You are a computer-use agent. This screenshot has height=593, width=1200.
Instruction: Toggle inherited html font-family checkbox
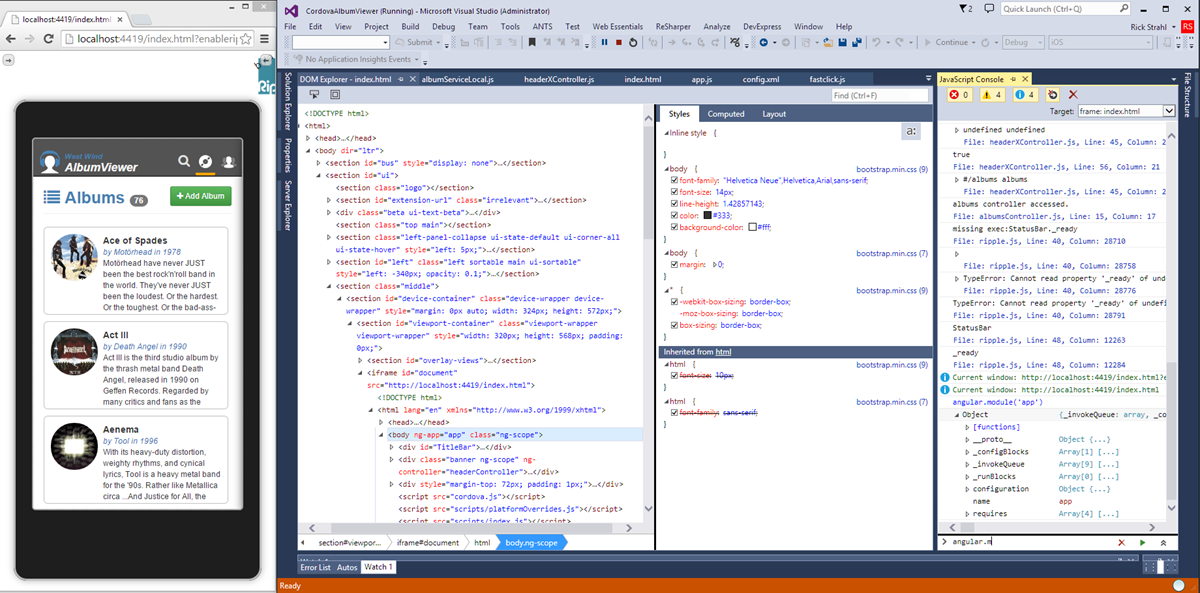pos(674,412)
